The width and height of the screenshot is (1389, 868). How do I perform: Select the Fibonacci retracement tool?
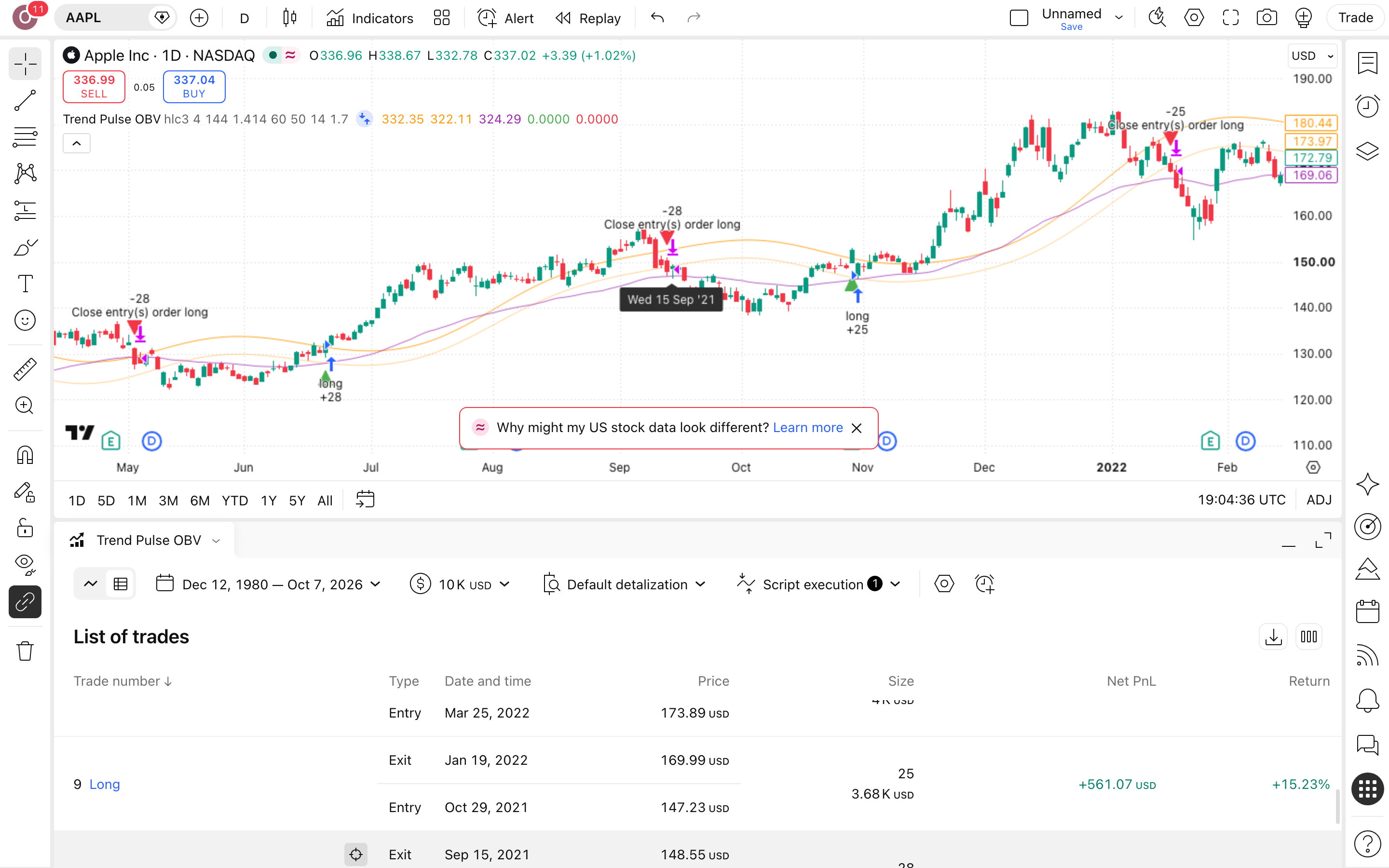[25, 136]
